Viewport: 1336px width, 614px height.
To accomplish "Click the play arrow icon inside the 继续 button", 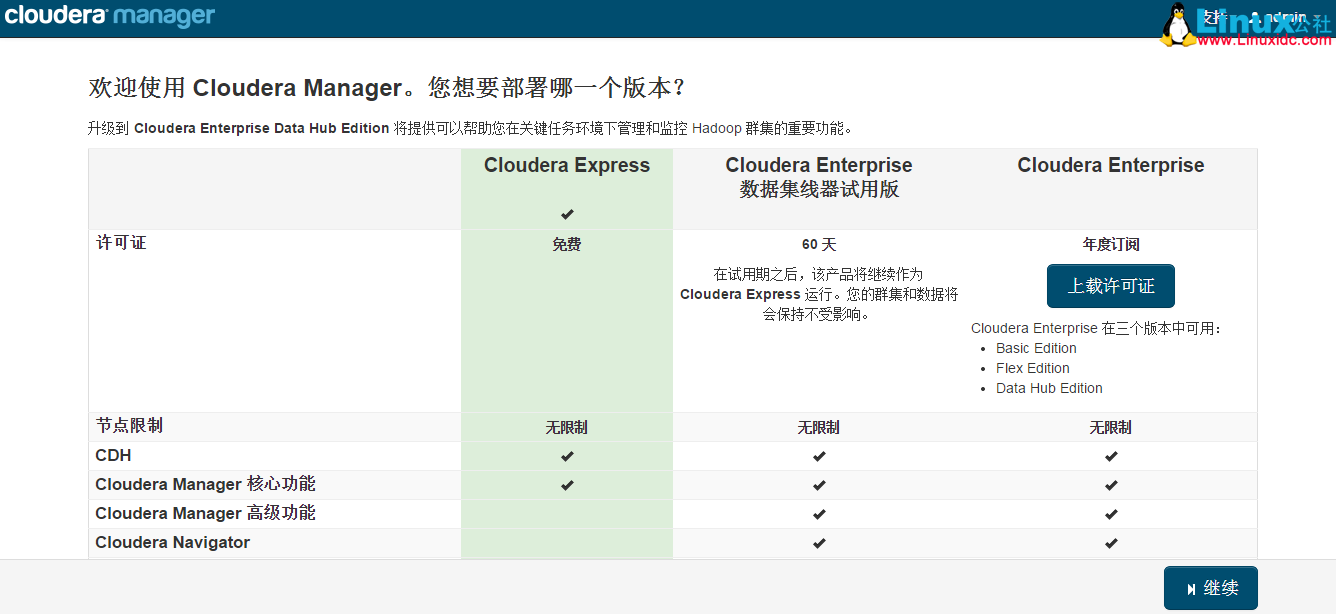I will point(1191,588).
